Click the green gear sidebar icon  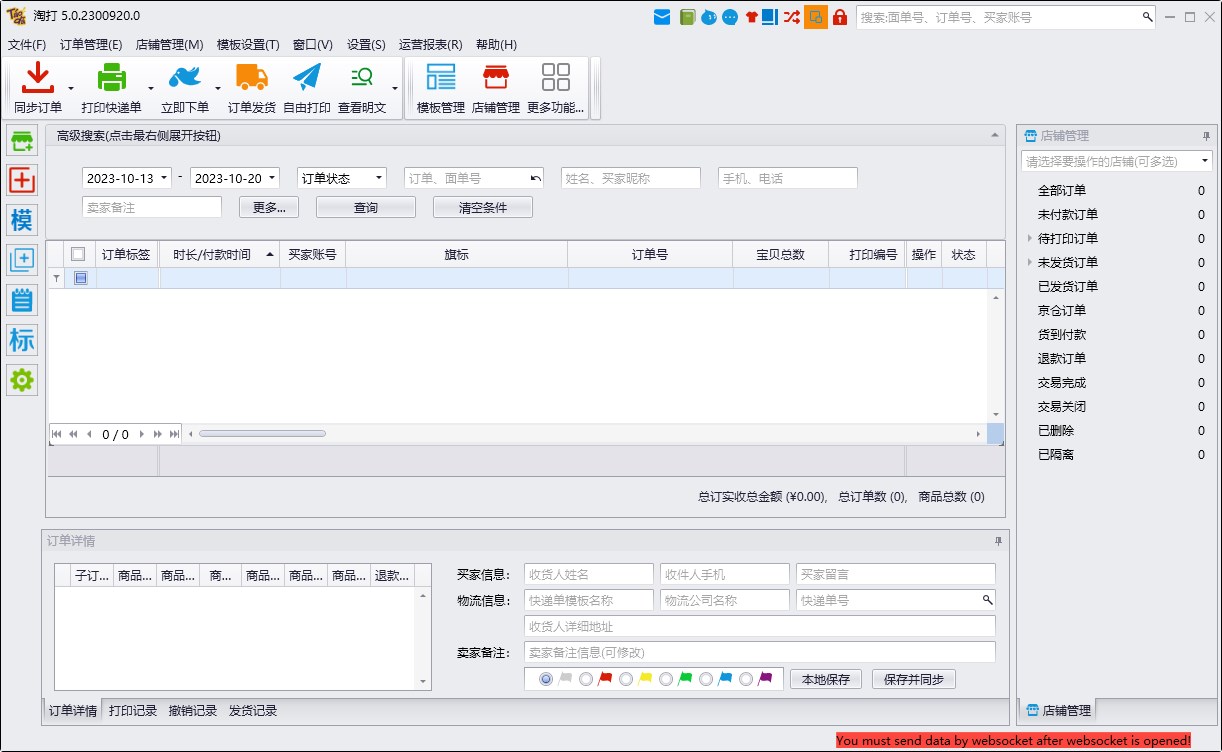(x=22, y=380)
